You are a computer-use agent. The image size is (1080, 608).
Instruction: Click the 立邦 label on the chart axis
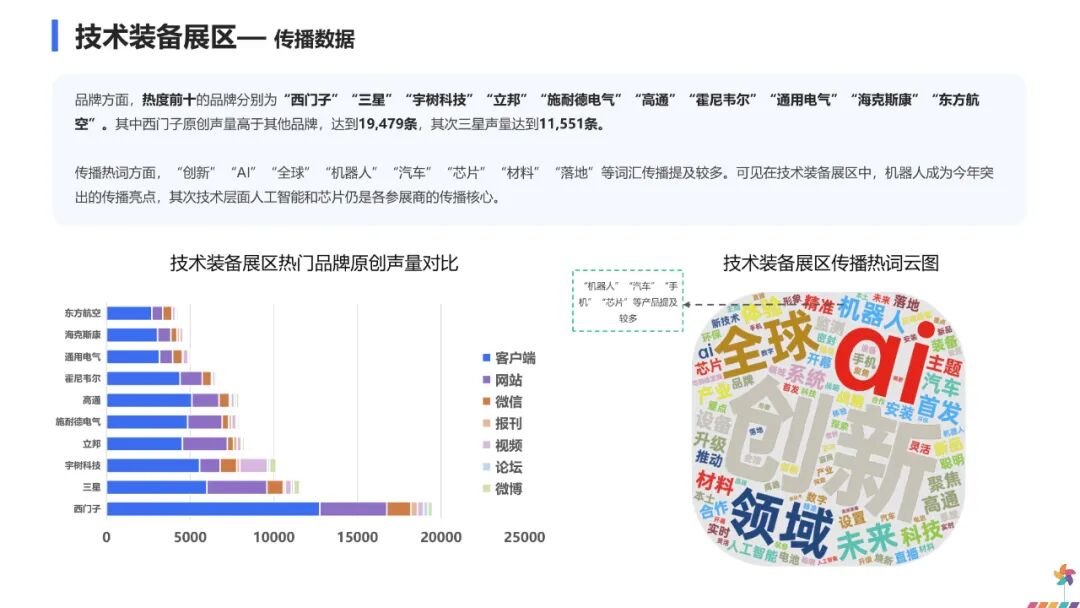[92, 443]
